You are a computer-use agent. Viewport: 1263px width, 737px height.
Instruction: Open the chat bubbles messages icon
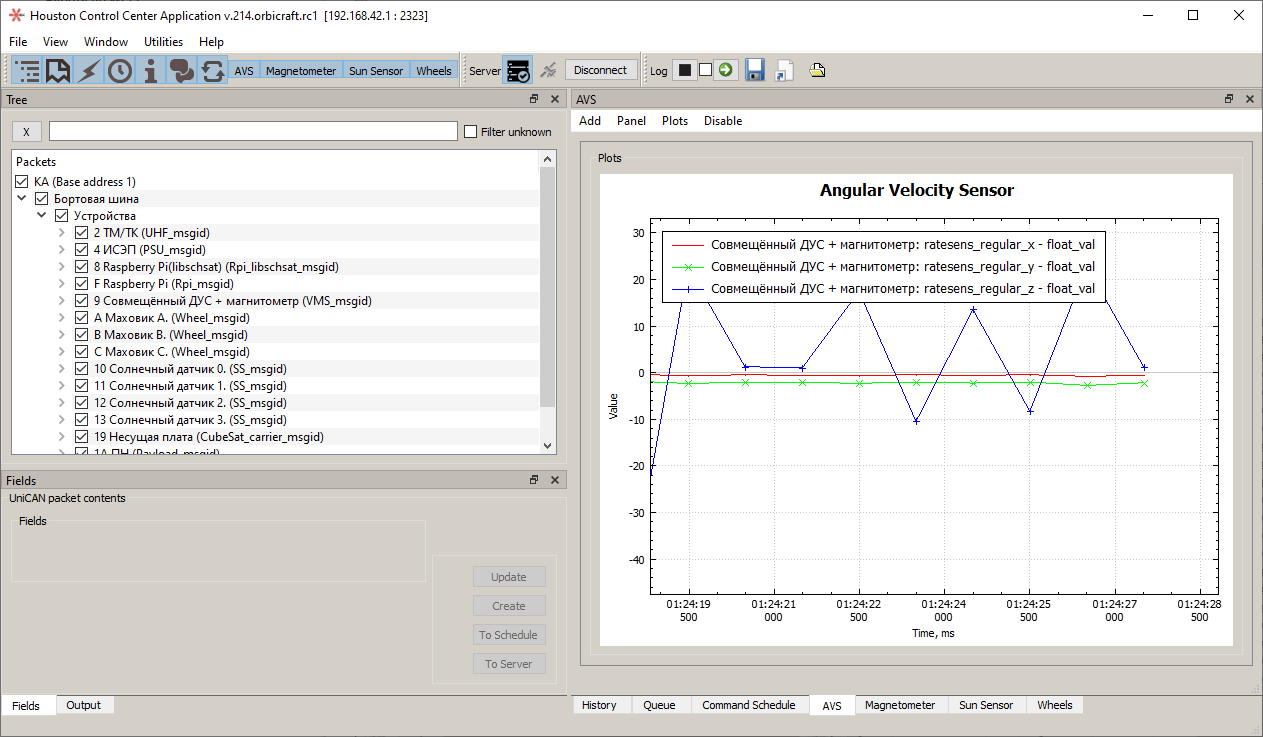(181, 70)
